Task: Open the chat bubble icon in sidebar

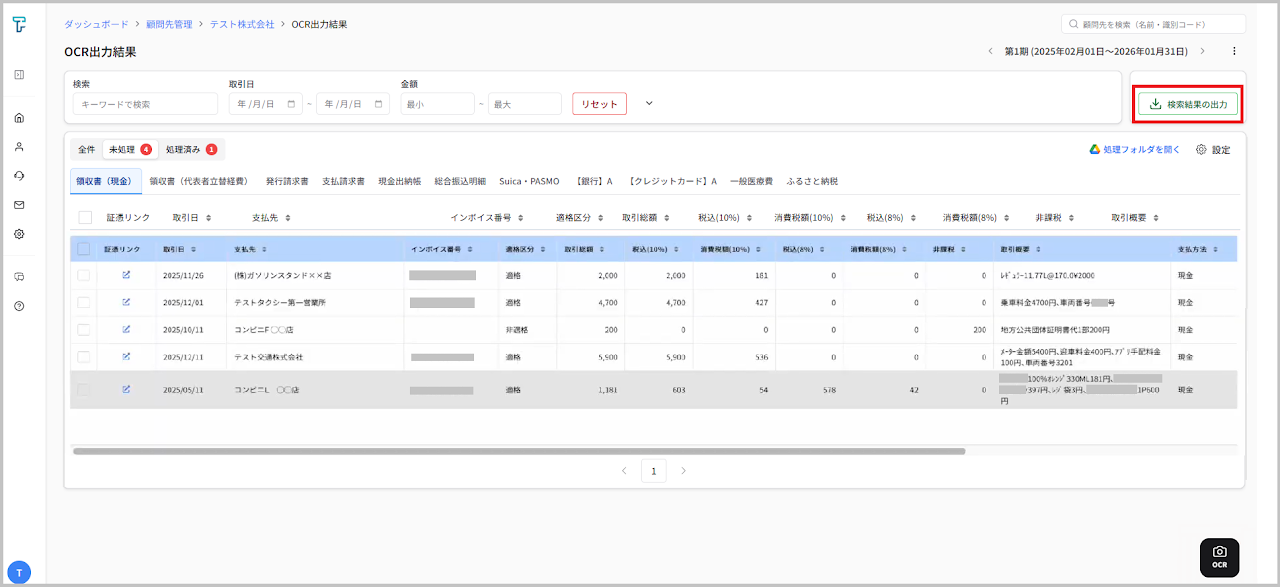Action: 19,277
